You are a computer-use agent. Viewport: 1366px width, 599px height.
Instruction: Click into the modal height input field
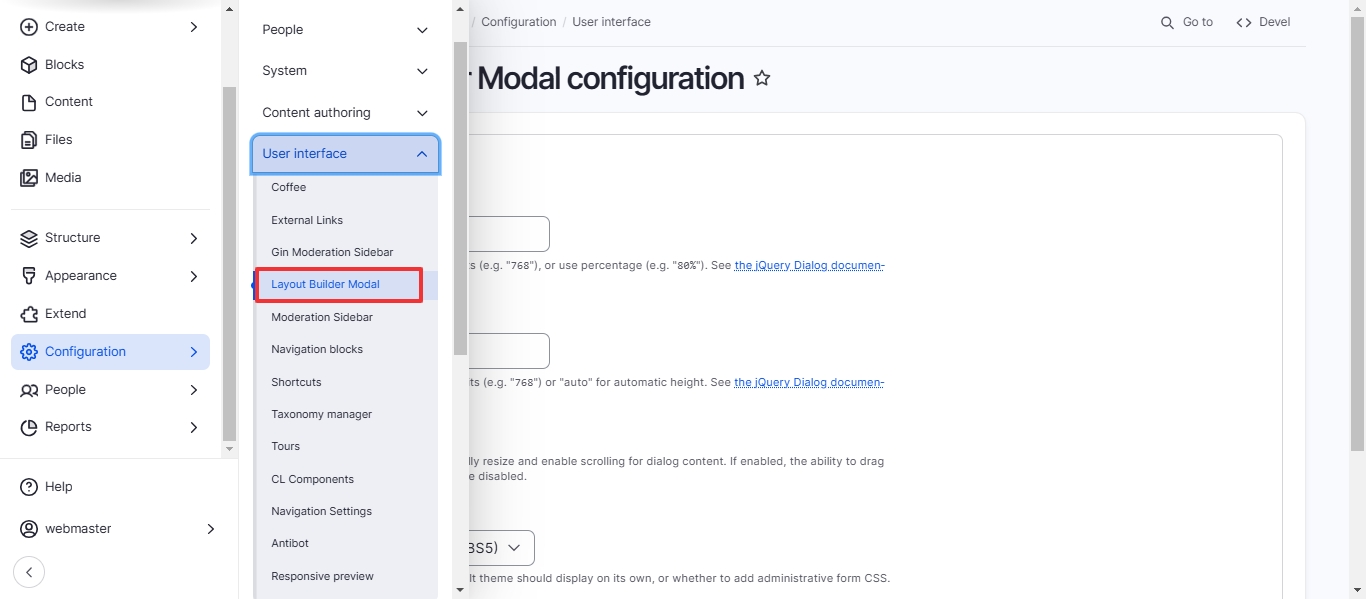(508, 351)
